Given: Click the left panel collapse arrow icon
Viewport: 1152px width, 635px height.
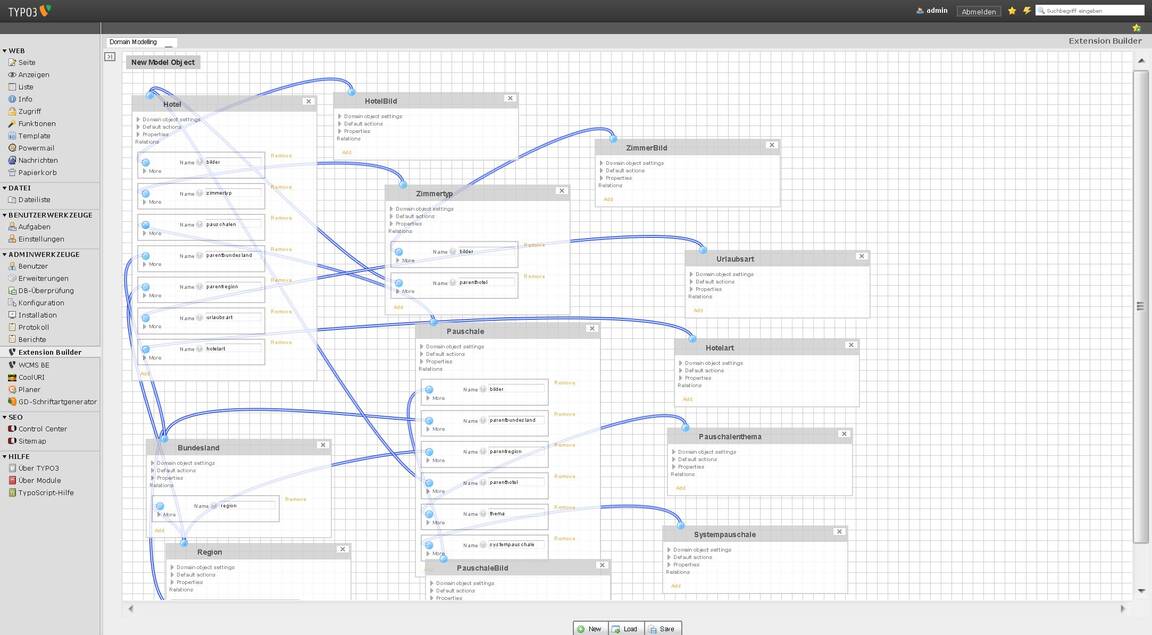Looking at the screenshot, I should pyautogui.click(x=110, y=57).
